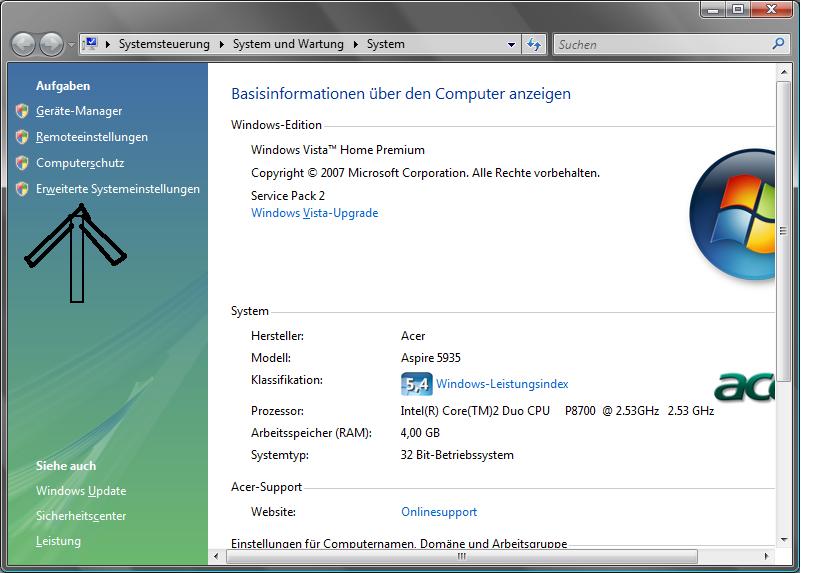840x573 pixels.
Task: Click the computer icon in address bar
Action: 91,43
